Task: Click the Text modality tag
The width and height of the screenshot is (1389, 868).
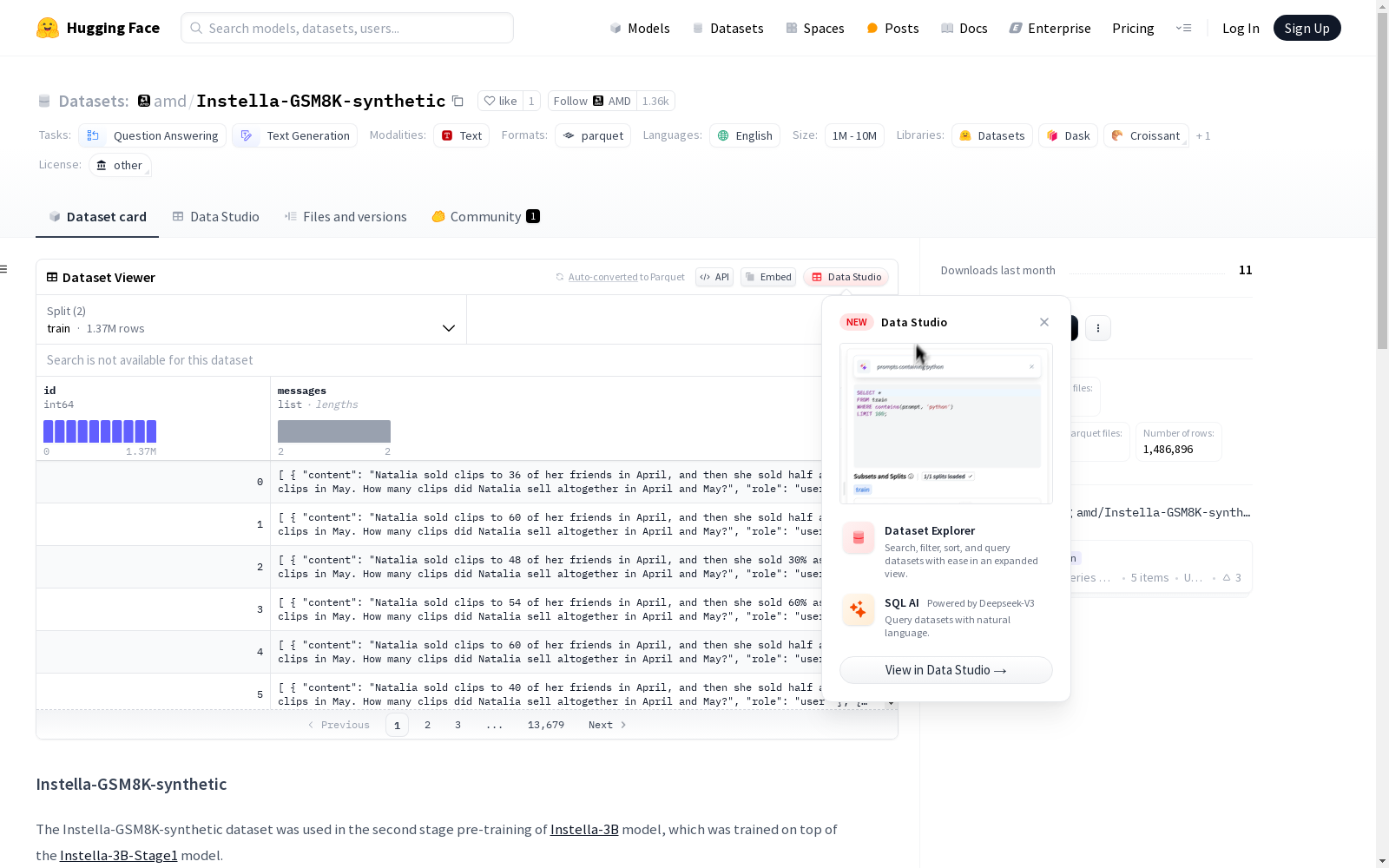Action: click(x=461, y=135)
